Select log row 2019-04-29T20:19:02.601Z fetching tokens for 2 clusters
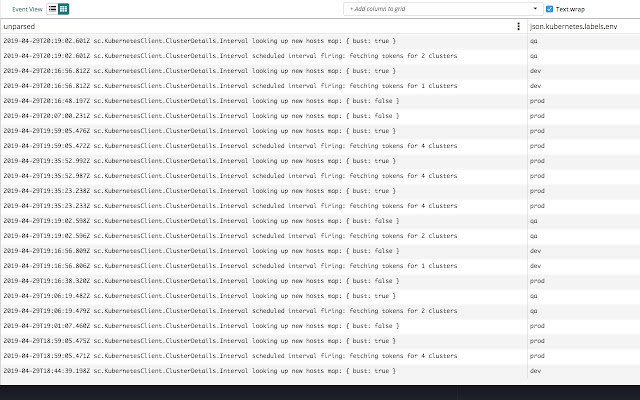Viewport: 640px width, 400px height. coord(320,56)
